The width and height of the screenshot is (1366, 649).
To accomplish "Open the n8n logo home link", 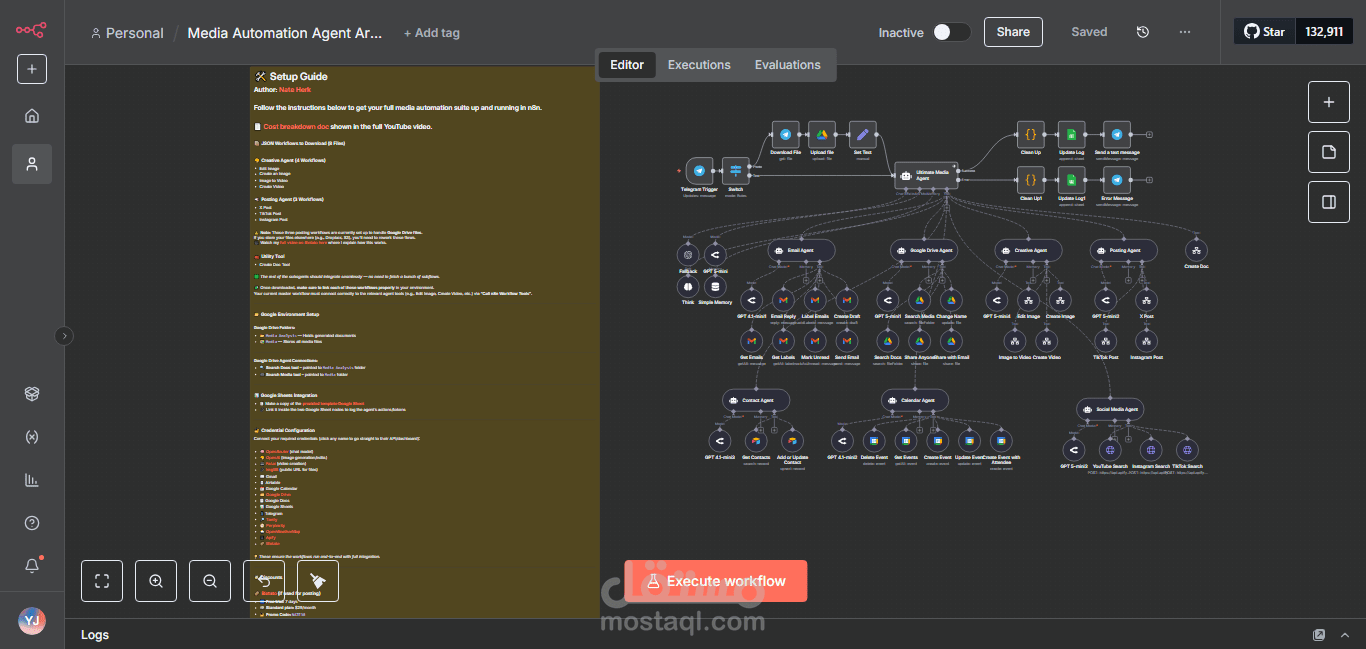I will [x=31, y=30].
